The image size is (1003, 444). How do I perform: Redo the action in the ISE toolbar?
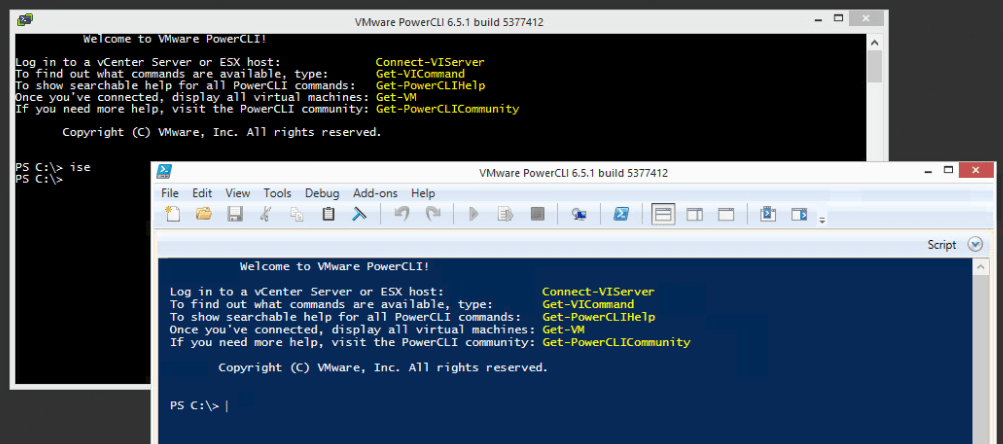coord(433,214)
